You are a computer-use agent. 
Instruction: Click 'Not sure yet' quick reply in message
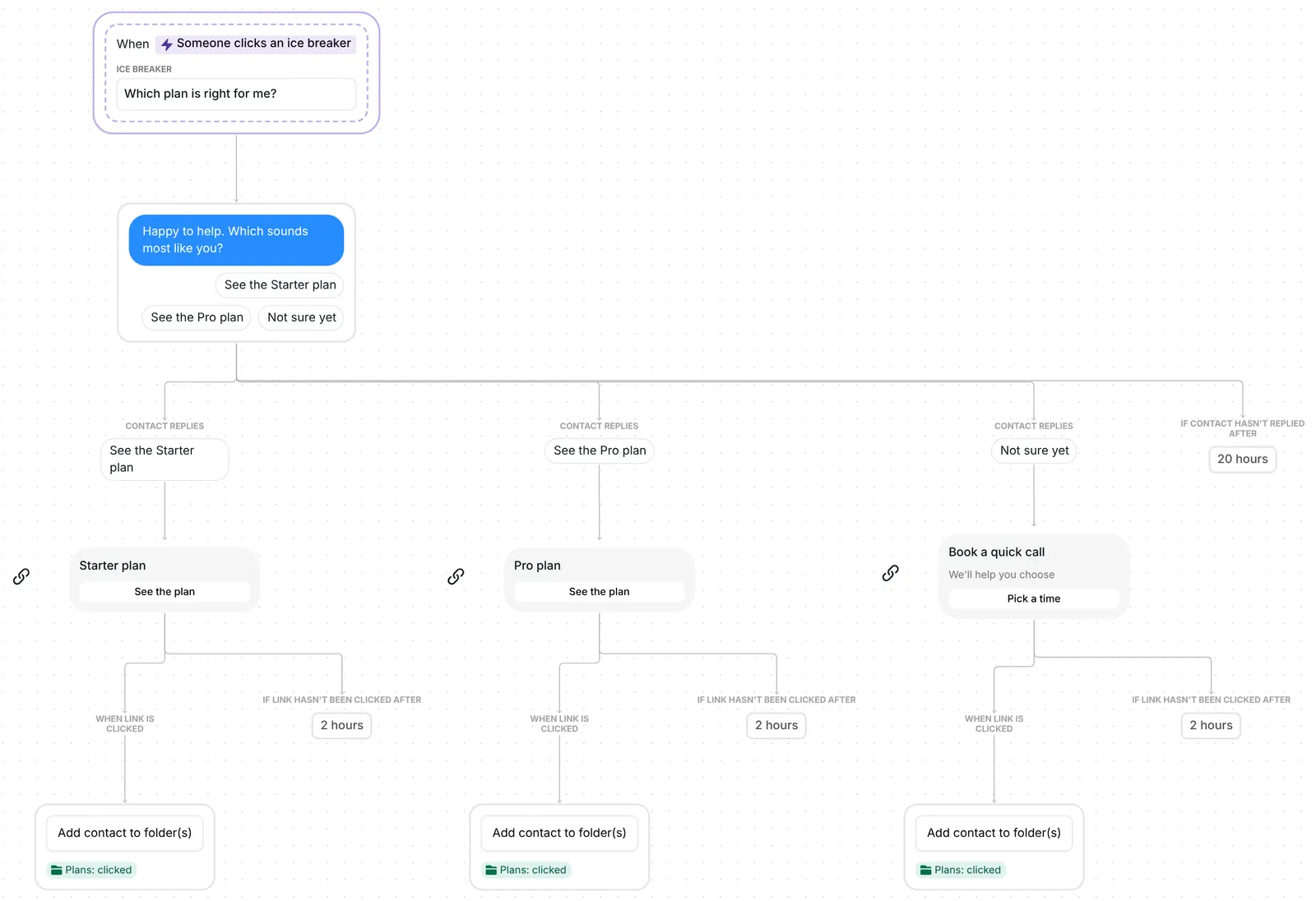302,317
